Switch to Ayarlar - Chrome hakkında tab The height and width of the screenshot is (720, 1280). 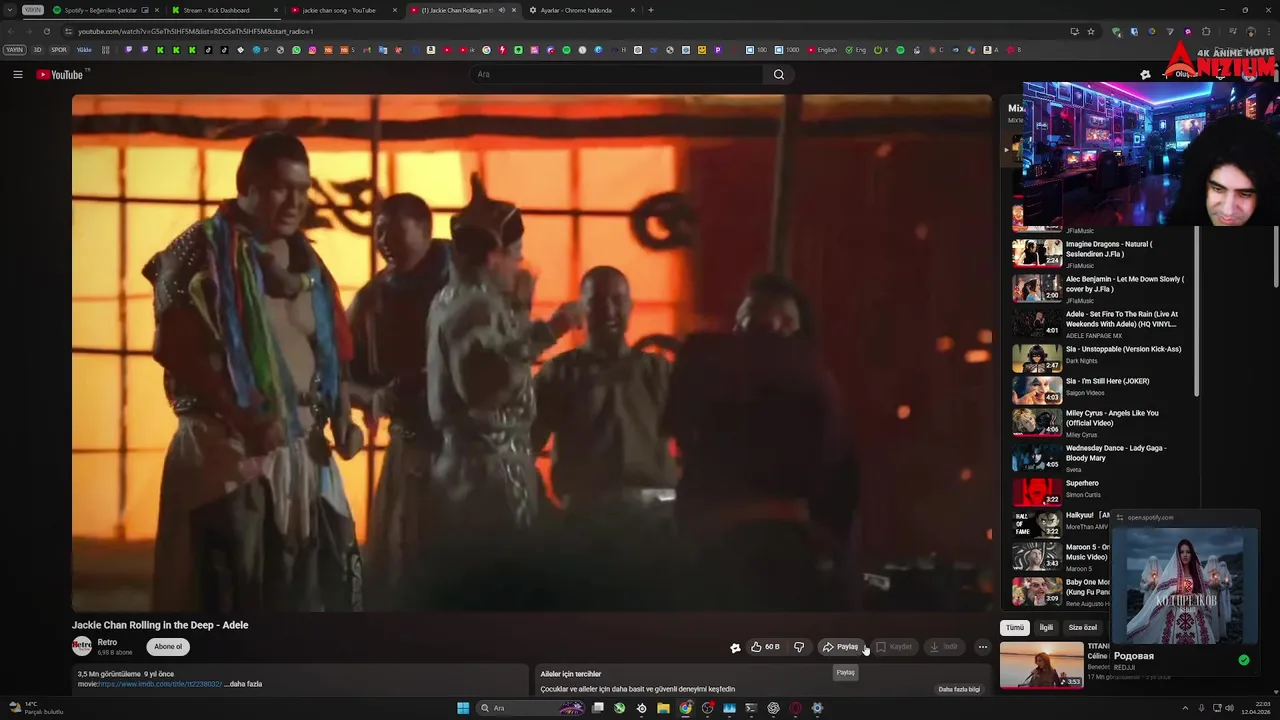coord(581,10)
